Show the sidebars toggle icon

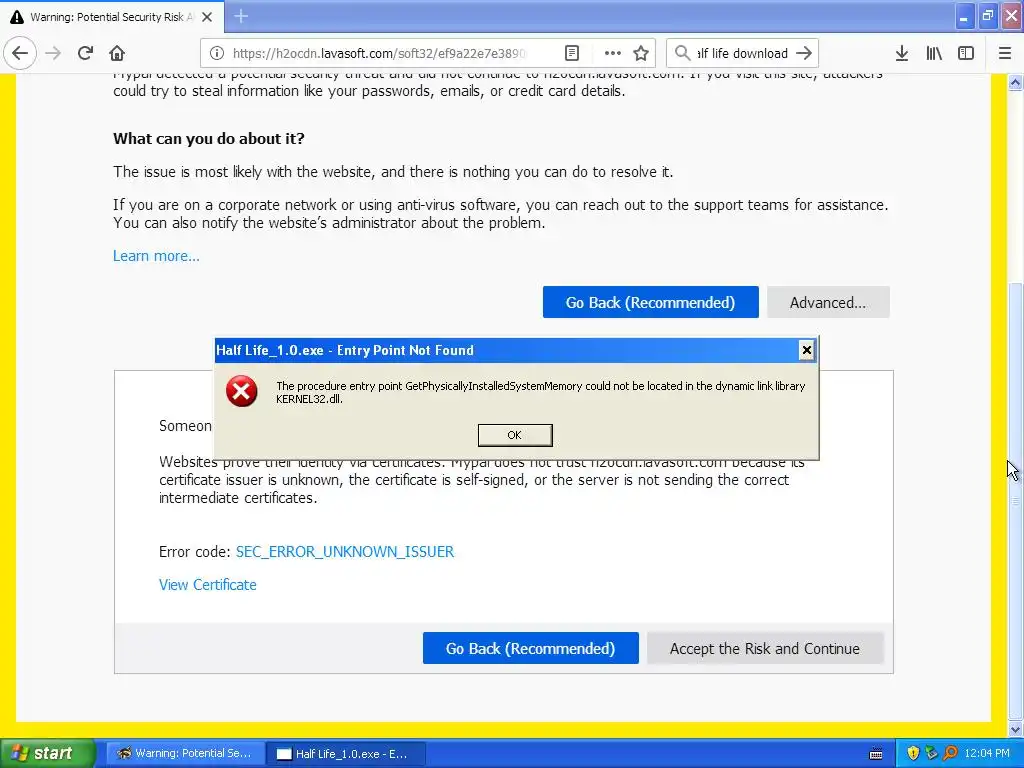click(x=966, y=54)
